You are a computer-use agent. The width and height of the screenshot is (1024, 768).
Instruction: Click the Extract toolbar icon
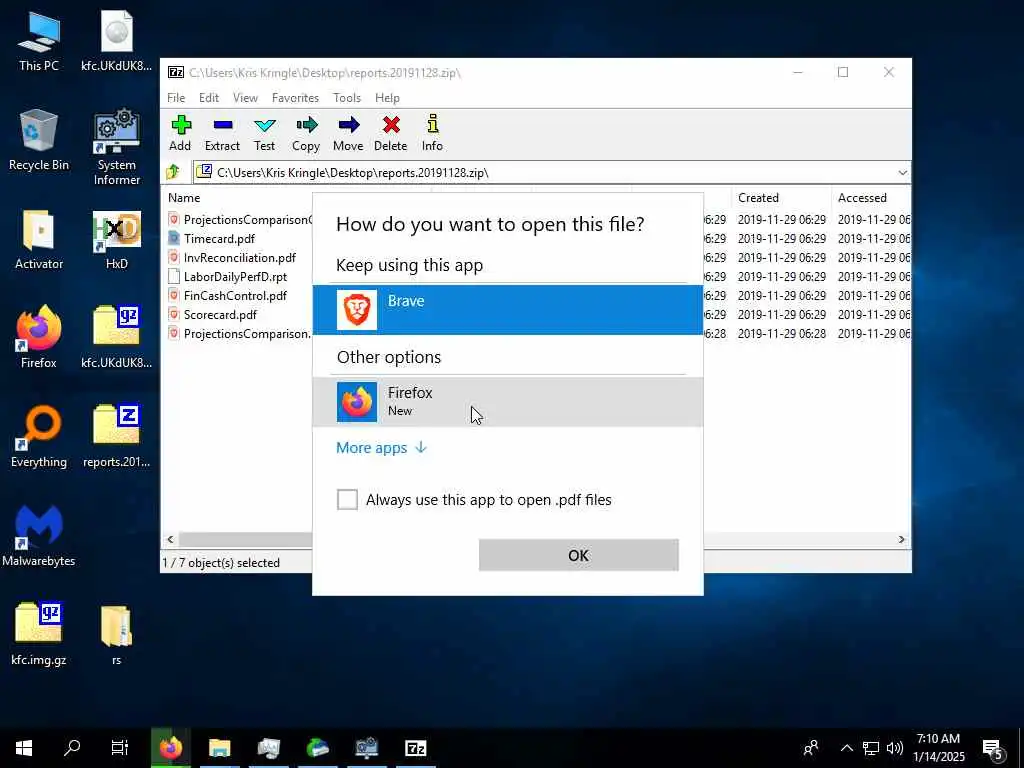[x=222, y=133]
